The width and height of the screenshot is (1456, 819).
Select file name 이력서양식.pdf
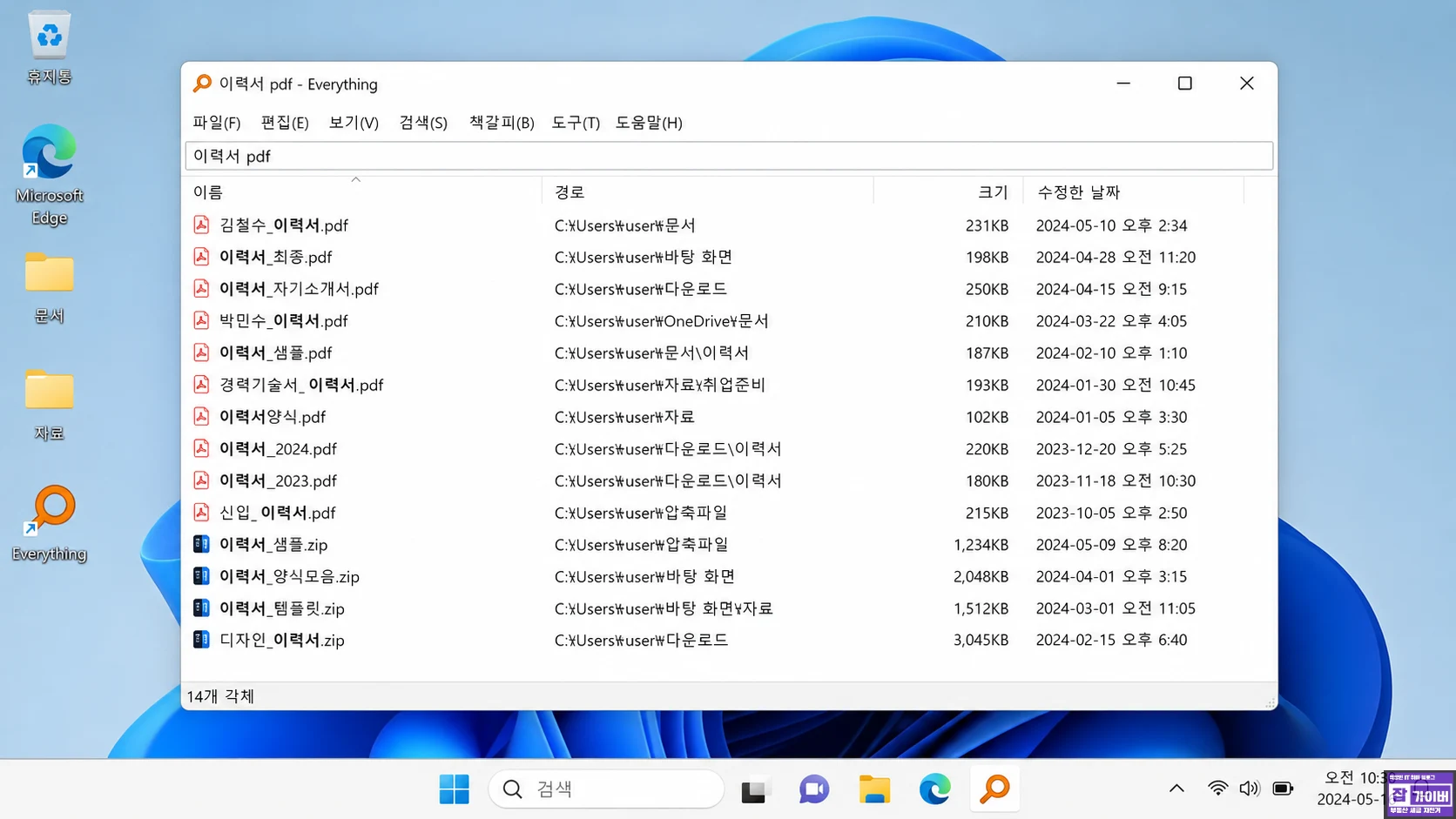pyautogui.click(x=273, y=417)
